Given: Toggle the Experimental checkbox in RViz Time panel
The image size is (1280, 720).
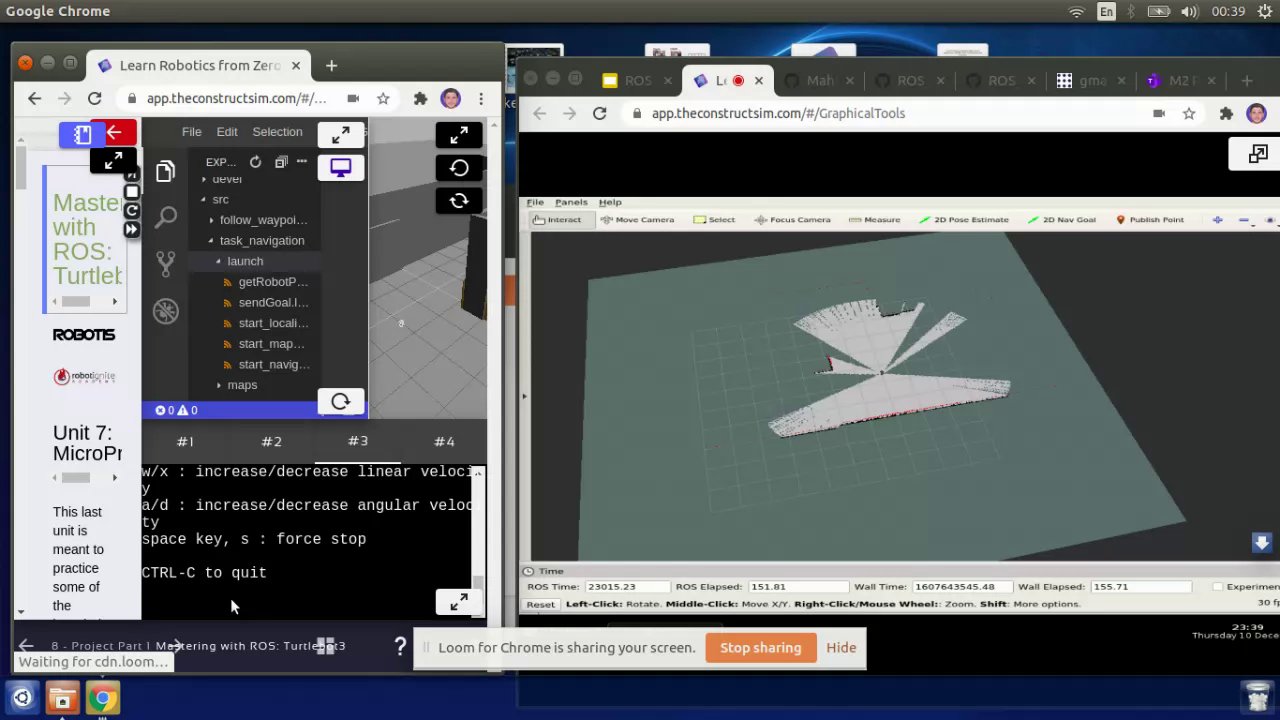Looking at the screenshot, I should tap(1217, 587).
